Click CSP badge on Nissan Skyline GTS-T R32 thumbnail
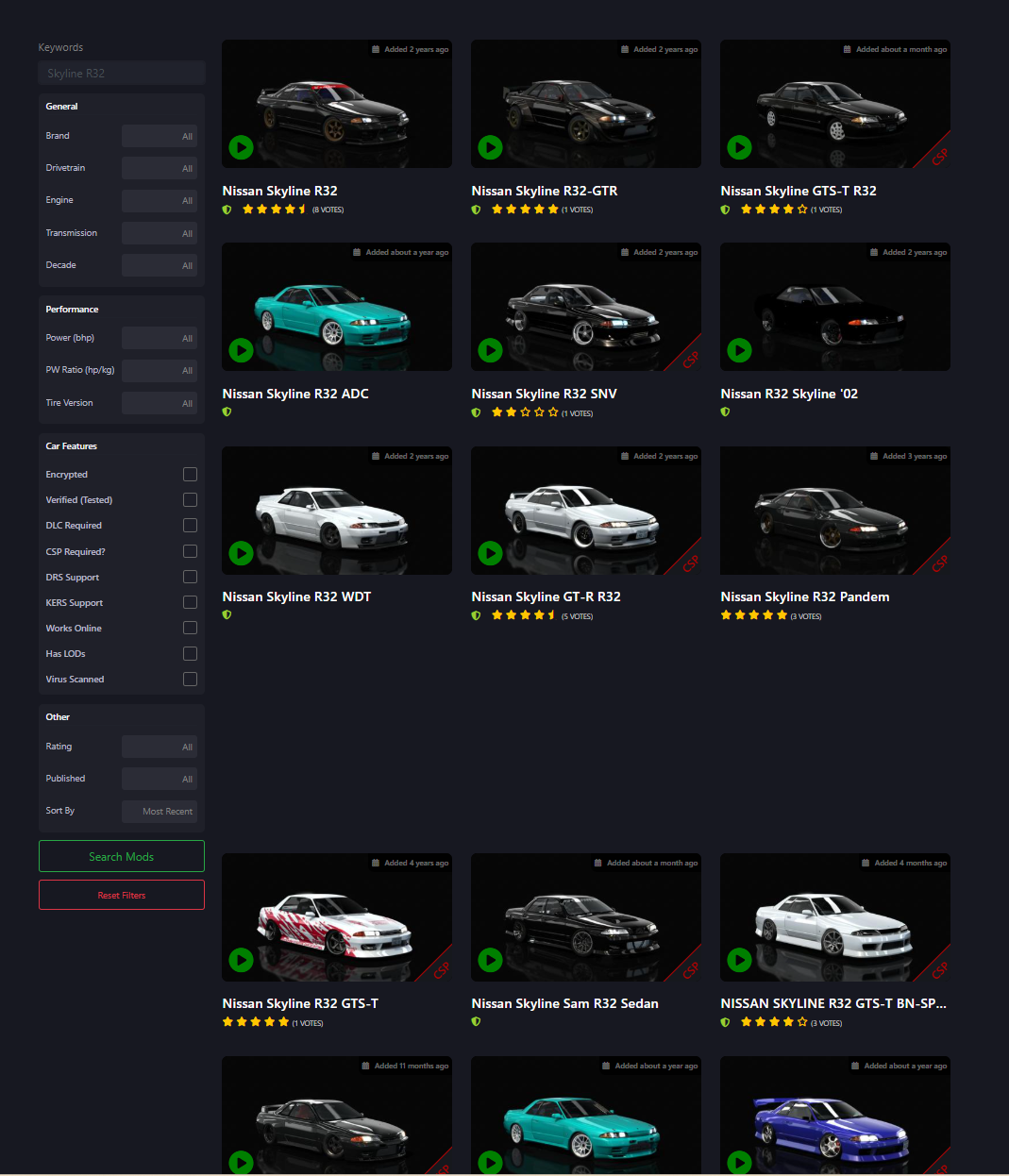 (939, 157)
